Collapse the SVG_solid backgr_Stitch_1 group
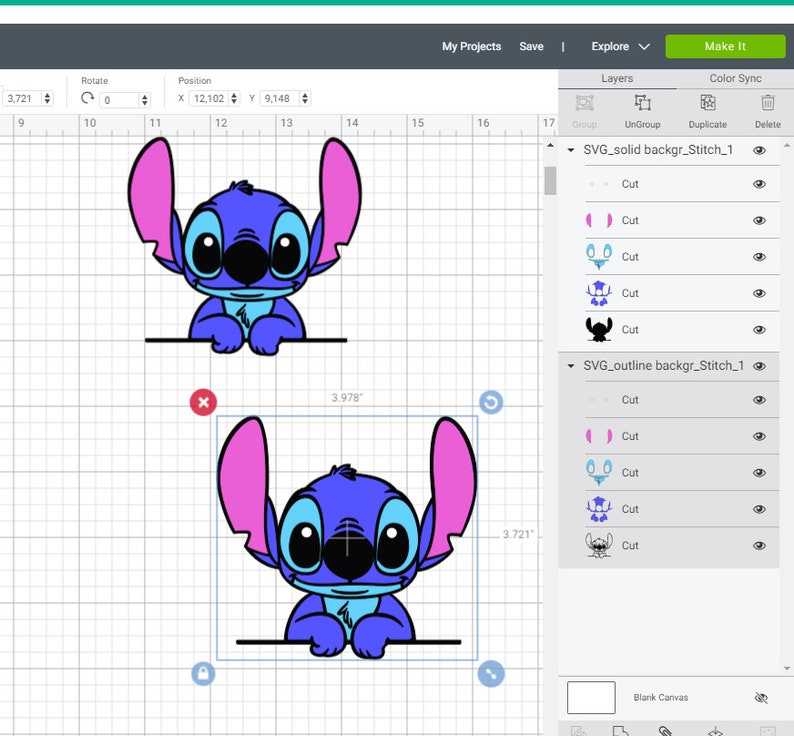 click(x=571, y=150)
